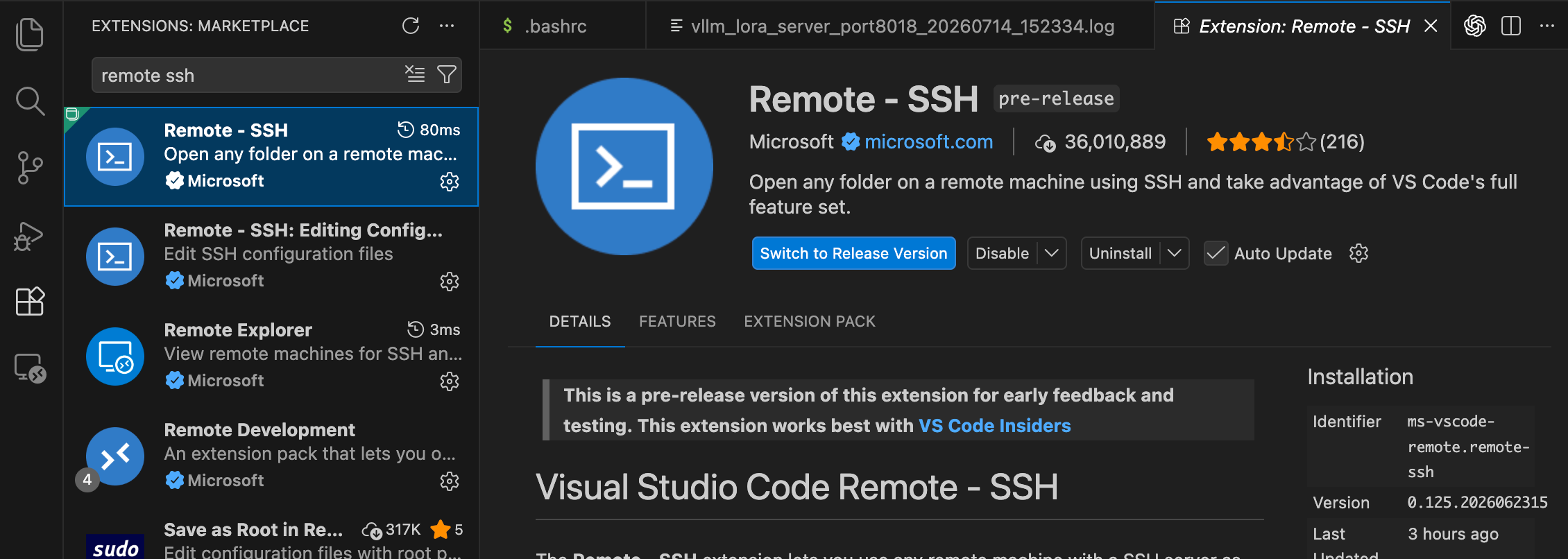Open editor More Actions menu
Viewport: 1568px width, 559px height.
[1547, 26]
